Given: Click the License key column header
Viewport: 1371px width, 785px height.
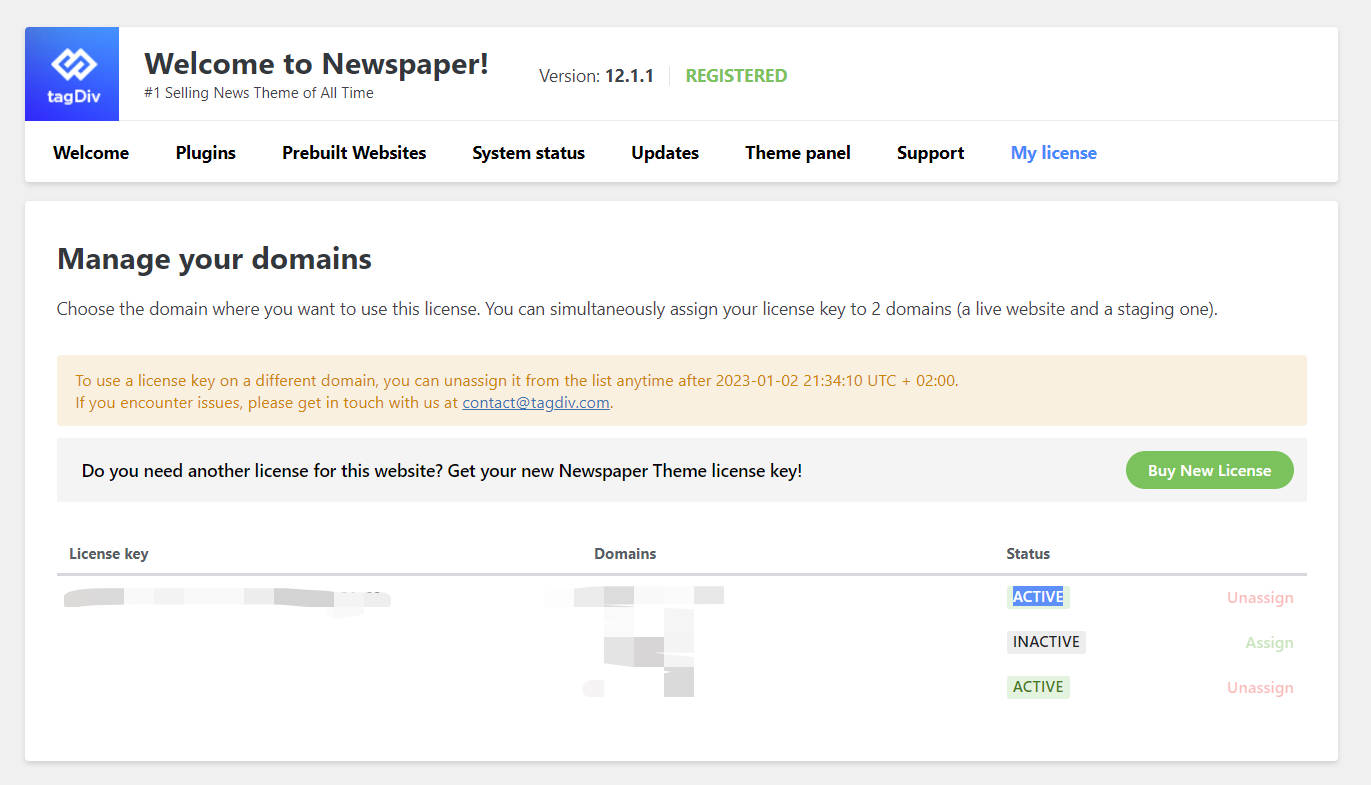Looking at the screenshot, I should point(109,554).
